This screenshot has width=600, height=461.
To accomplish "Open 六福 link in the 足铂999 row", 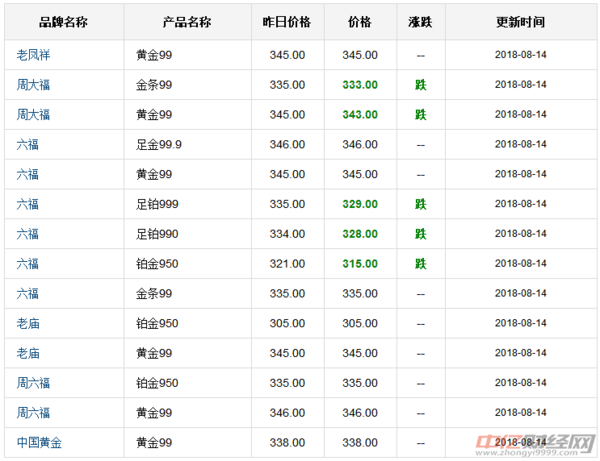I will (x=27, y=204).
